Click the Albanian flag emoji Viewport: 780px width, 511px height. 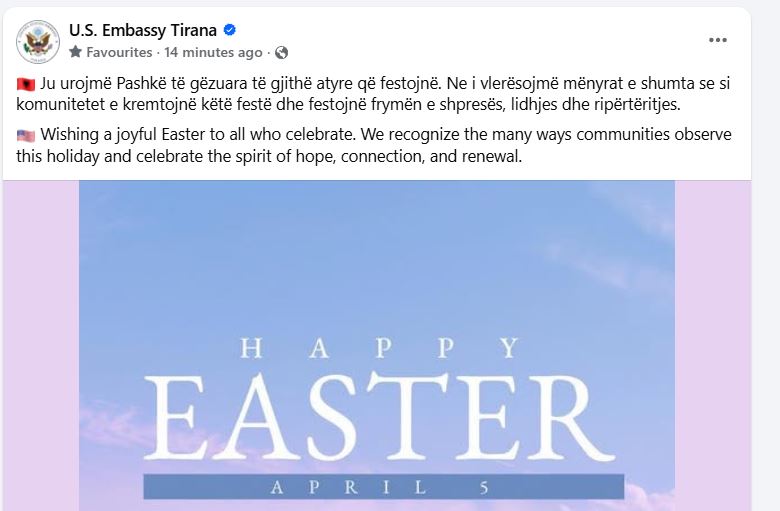(25, 86)
